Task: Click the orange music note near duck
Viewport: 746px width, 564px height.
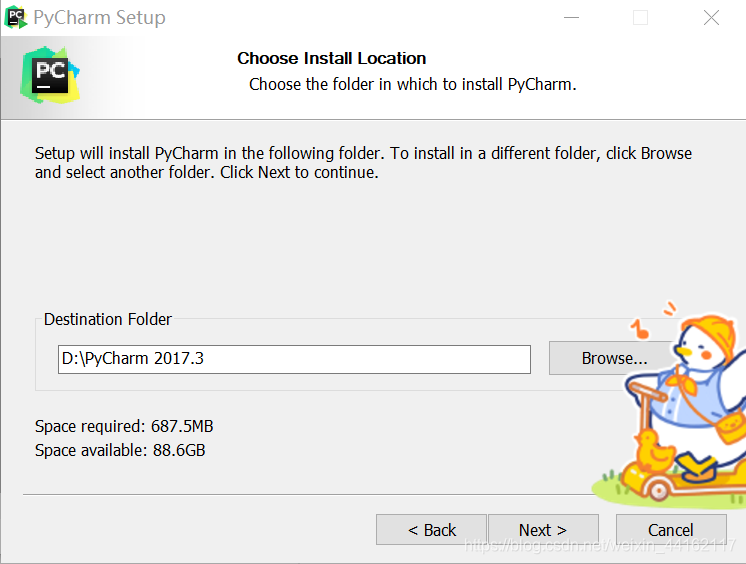Action: [640, 329]
